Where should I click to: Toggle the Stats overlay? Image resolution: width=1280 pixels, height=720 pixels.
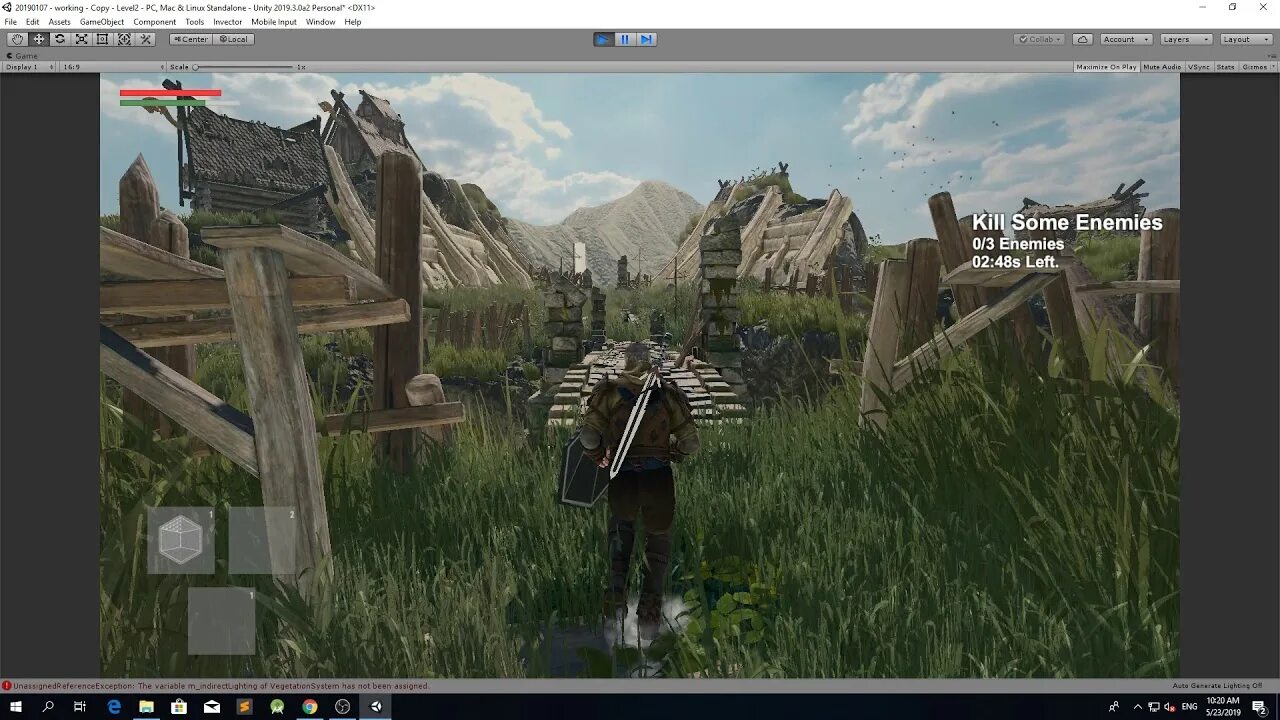pos(1225,67)
